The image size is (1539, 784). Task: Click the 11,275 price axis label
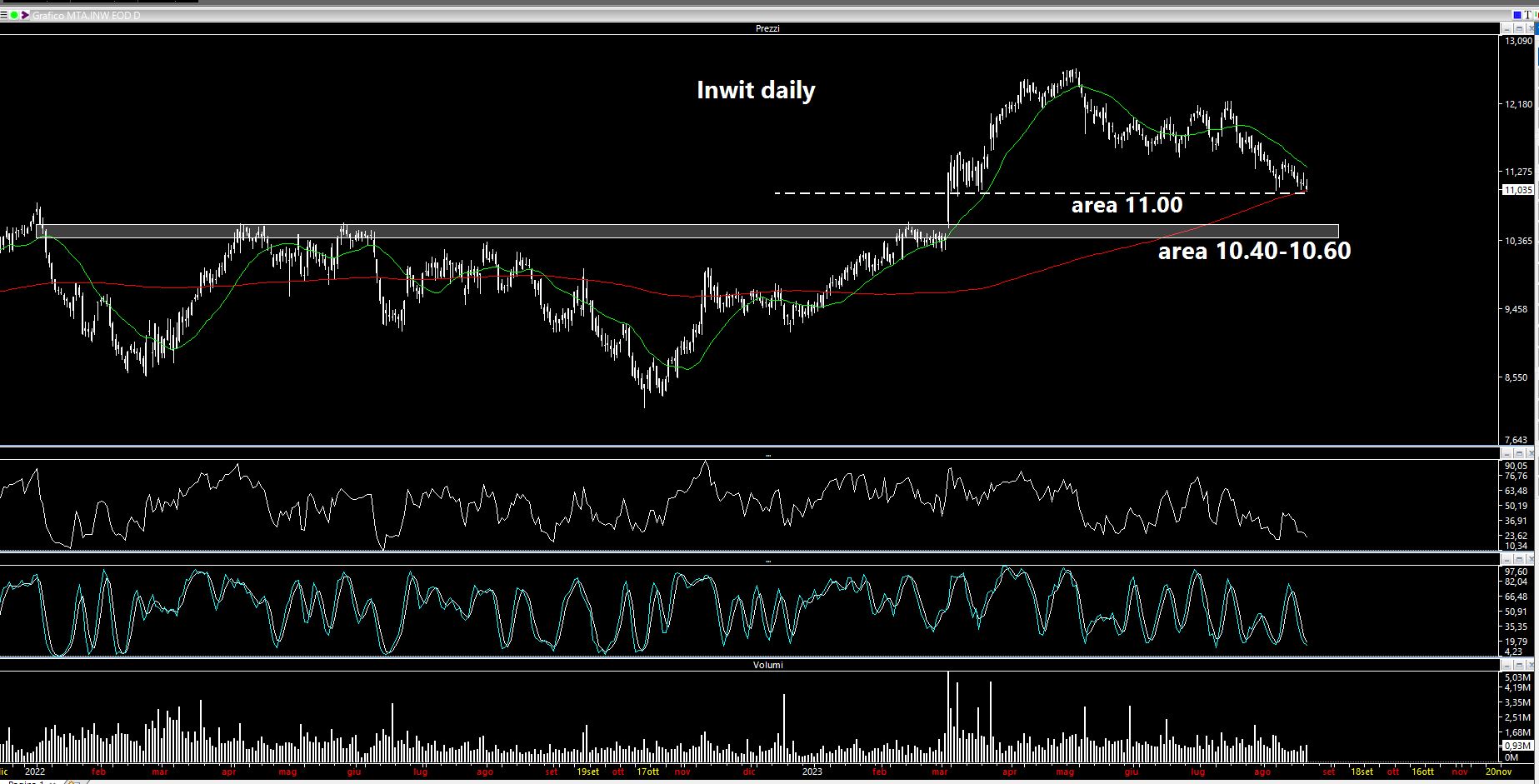(x=1519, y=172)
